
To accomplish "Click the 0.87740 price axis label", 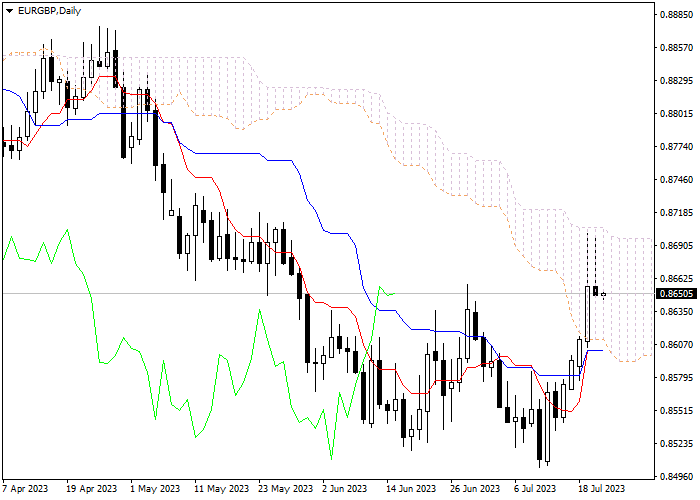I will coord(676,147).
